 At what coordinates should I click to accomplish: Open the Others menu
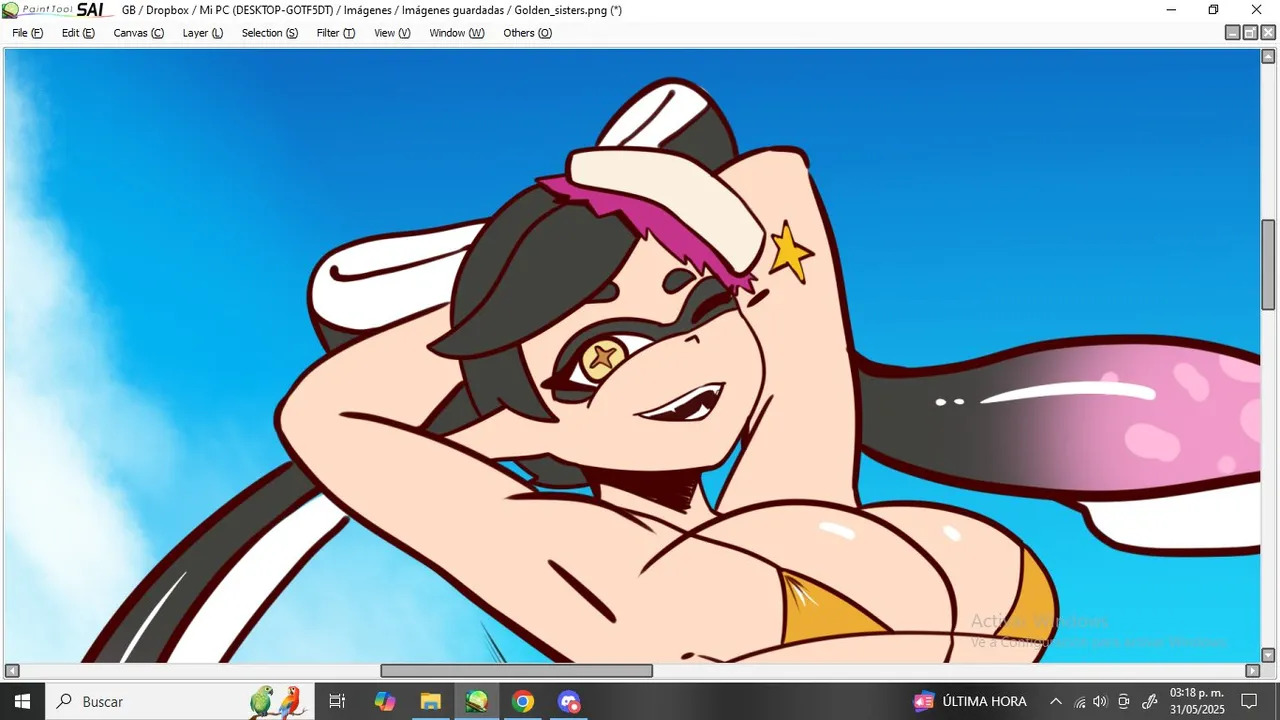pyautogui.click(x=527, y=33)
